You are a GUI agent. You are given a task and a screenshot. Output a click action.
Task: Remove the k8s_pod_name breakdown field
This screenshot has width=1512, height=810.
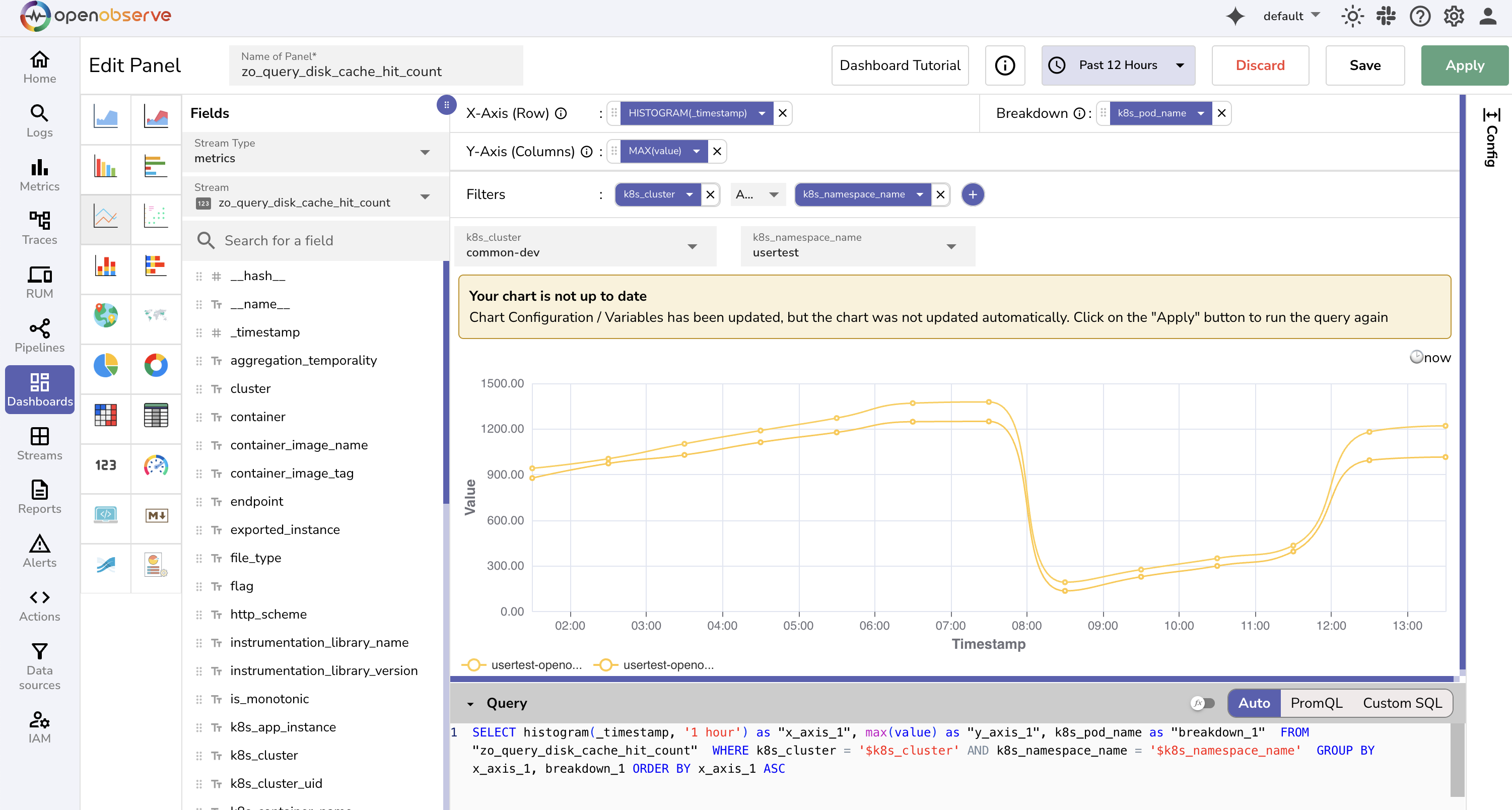[x=1221, y=113]
